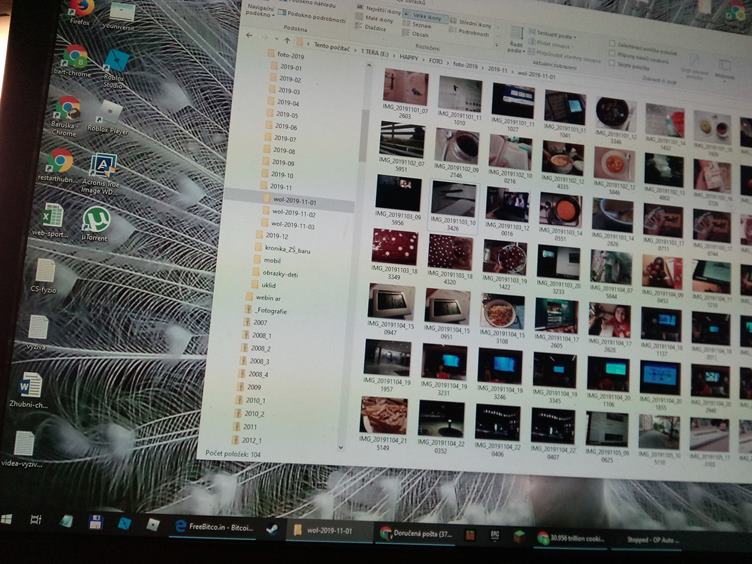Select wol-2019-11-03 folder in tree
This screenshot has width=752, height=564.
point(289,224)
